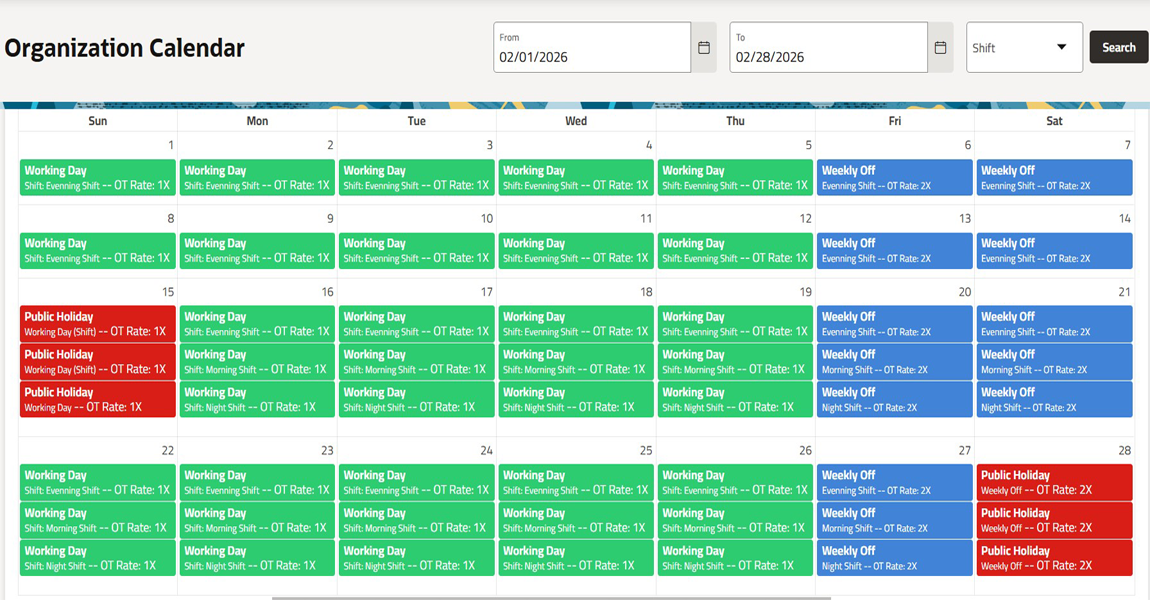Select Weekly Off Night Shift on February 27

pyautogui.click(x=894, y=557)
